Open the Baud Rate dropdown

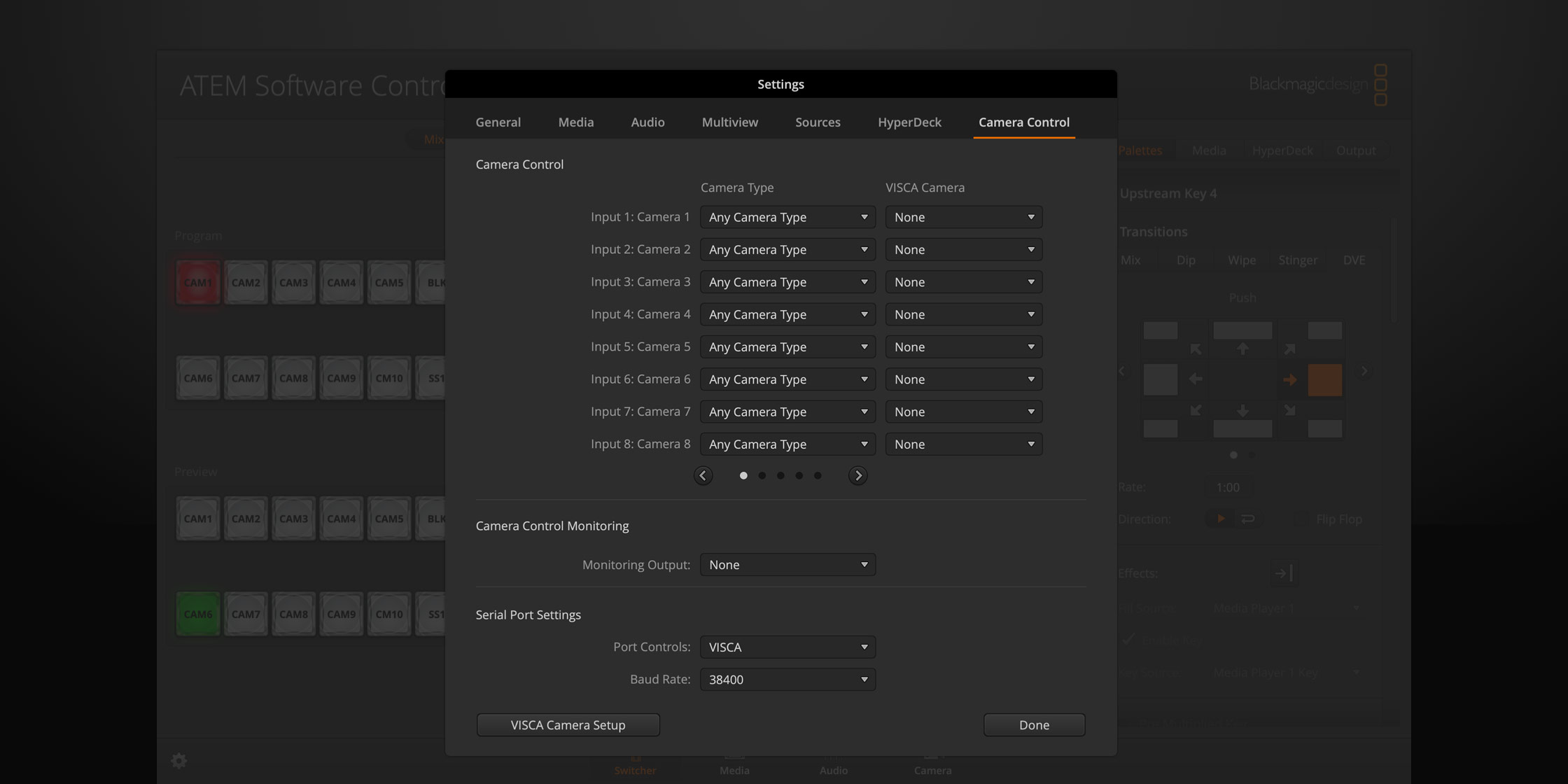(x=787, y=679)
